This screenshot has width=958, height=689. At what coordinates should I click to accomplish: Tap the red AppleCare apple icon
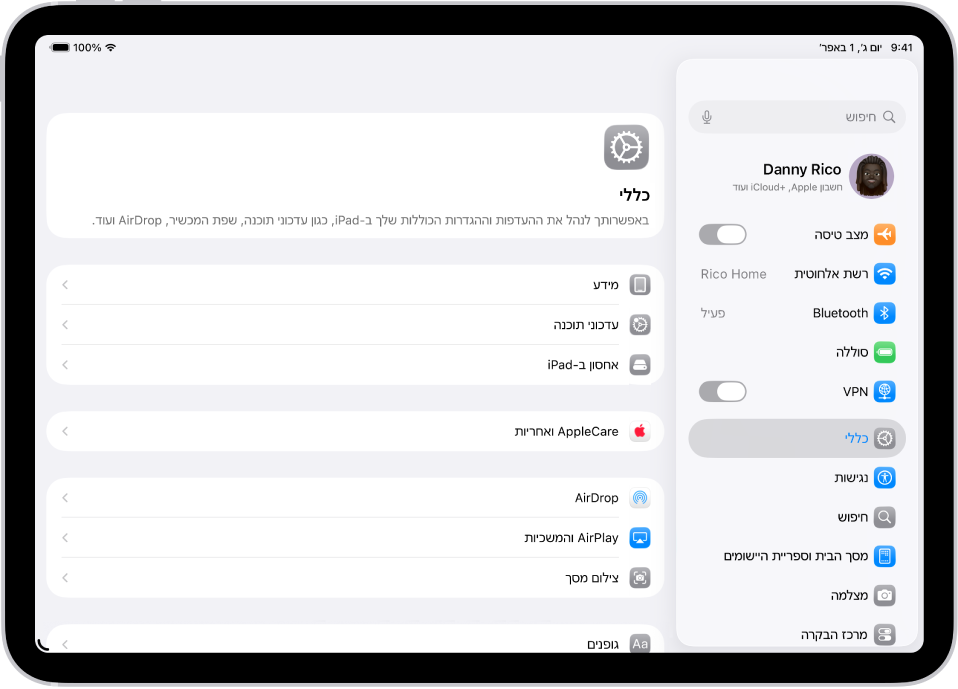coord(640,431)
